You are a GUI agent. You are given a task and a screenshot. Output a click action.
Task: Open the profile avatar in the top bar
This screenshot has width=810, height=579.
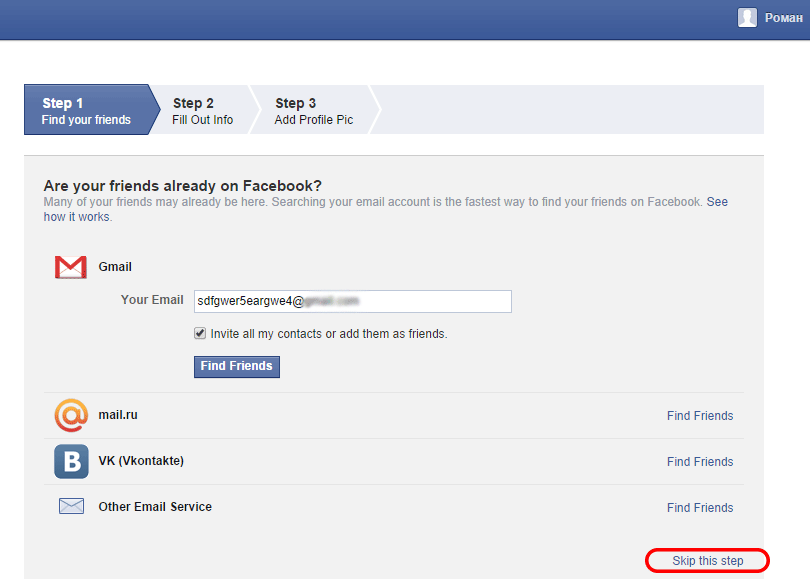coord(747,17)
